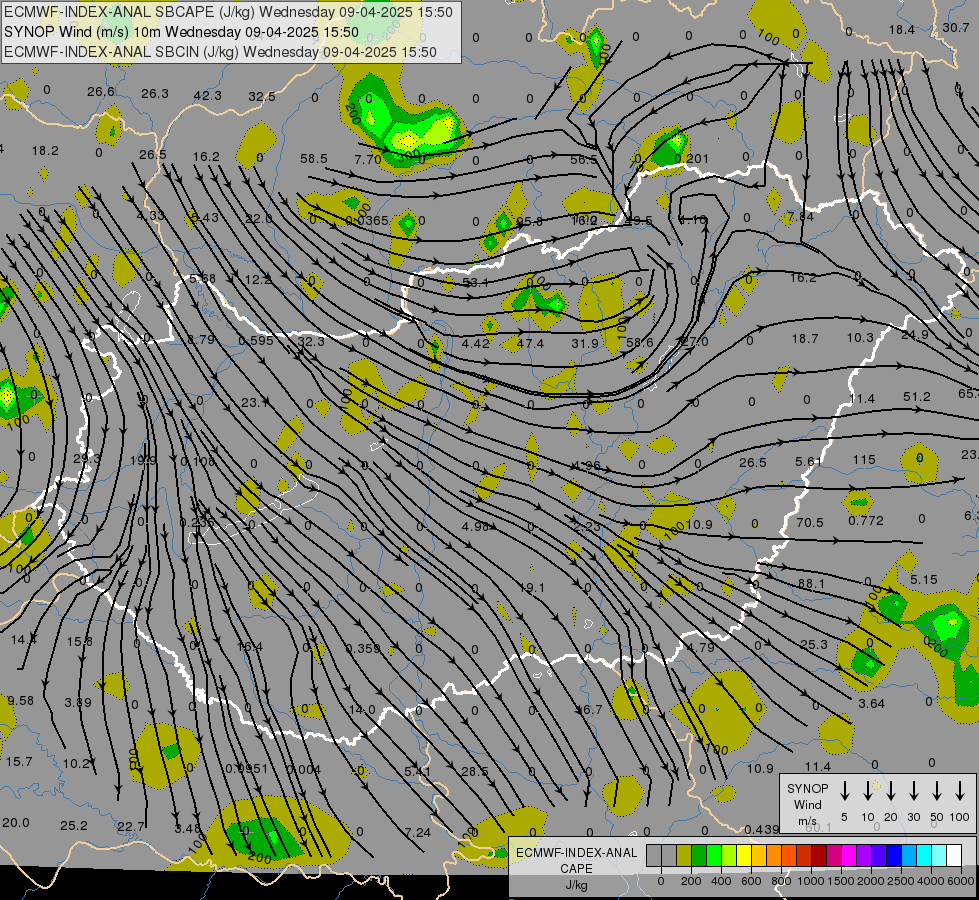Click the map value 51.2
979x900 pixels.
917,397
